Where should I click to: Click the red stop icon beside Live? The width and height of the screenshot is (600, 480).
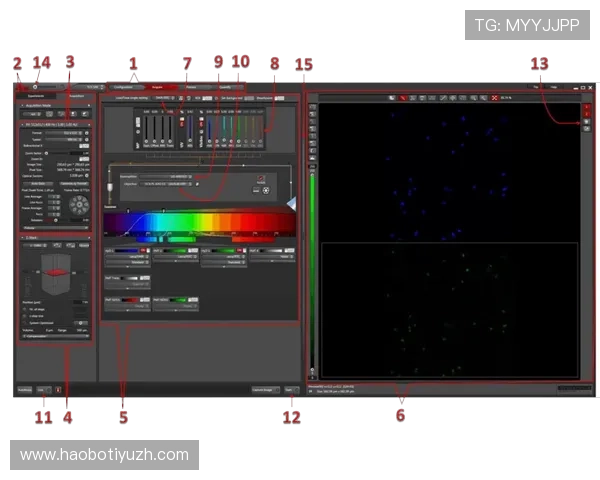tap(58, 389)
